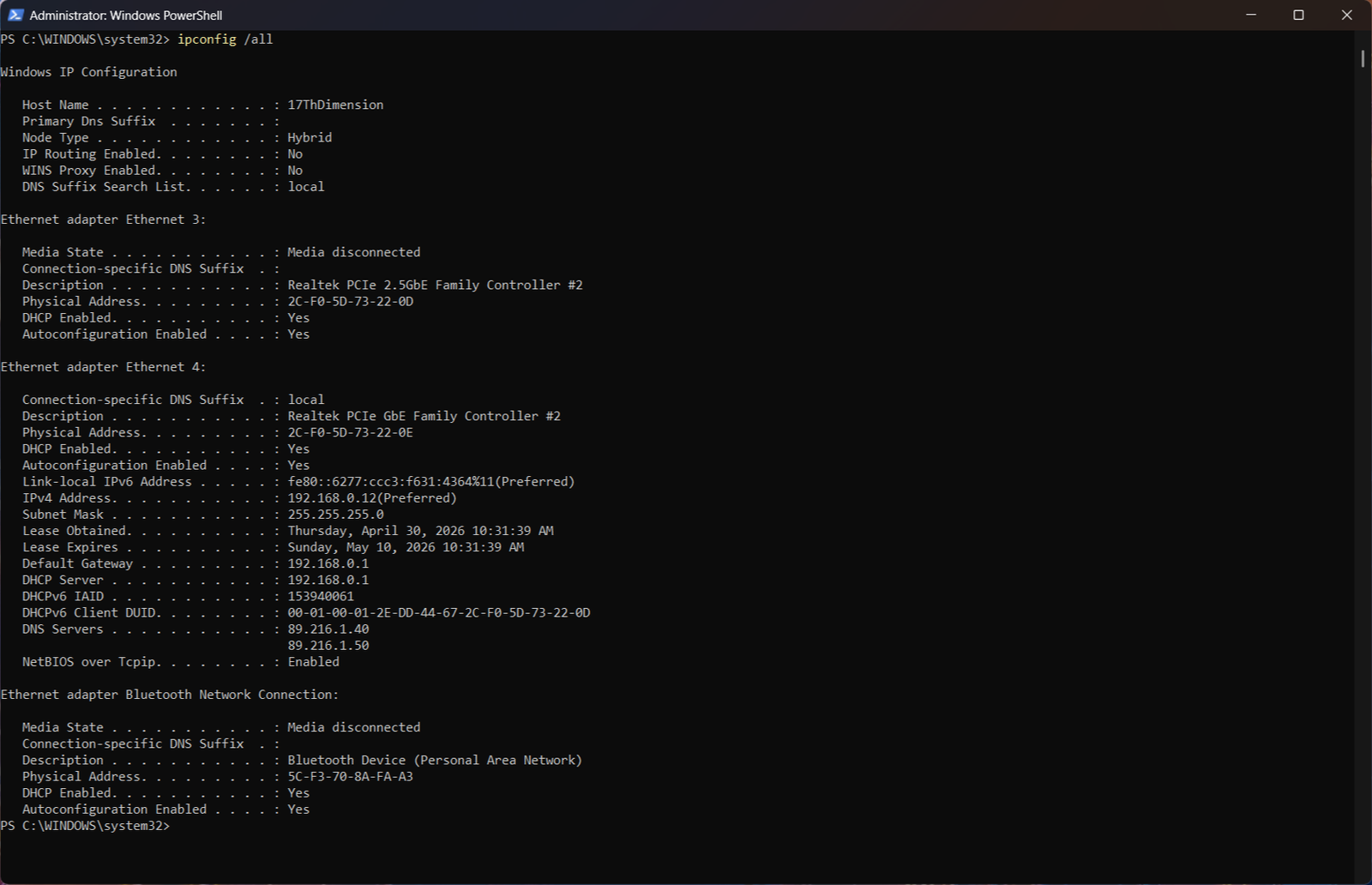Image resolution: width=1372 pixels, height=885 pixels.
Task: Click the link-local IPv6 address value
Action: (x=431, y=481)
